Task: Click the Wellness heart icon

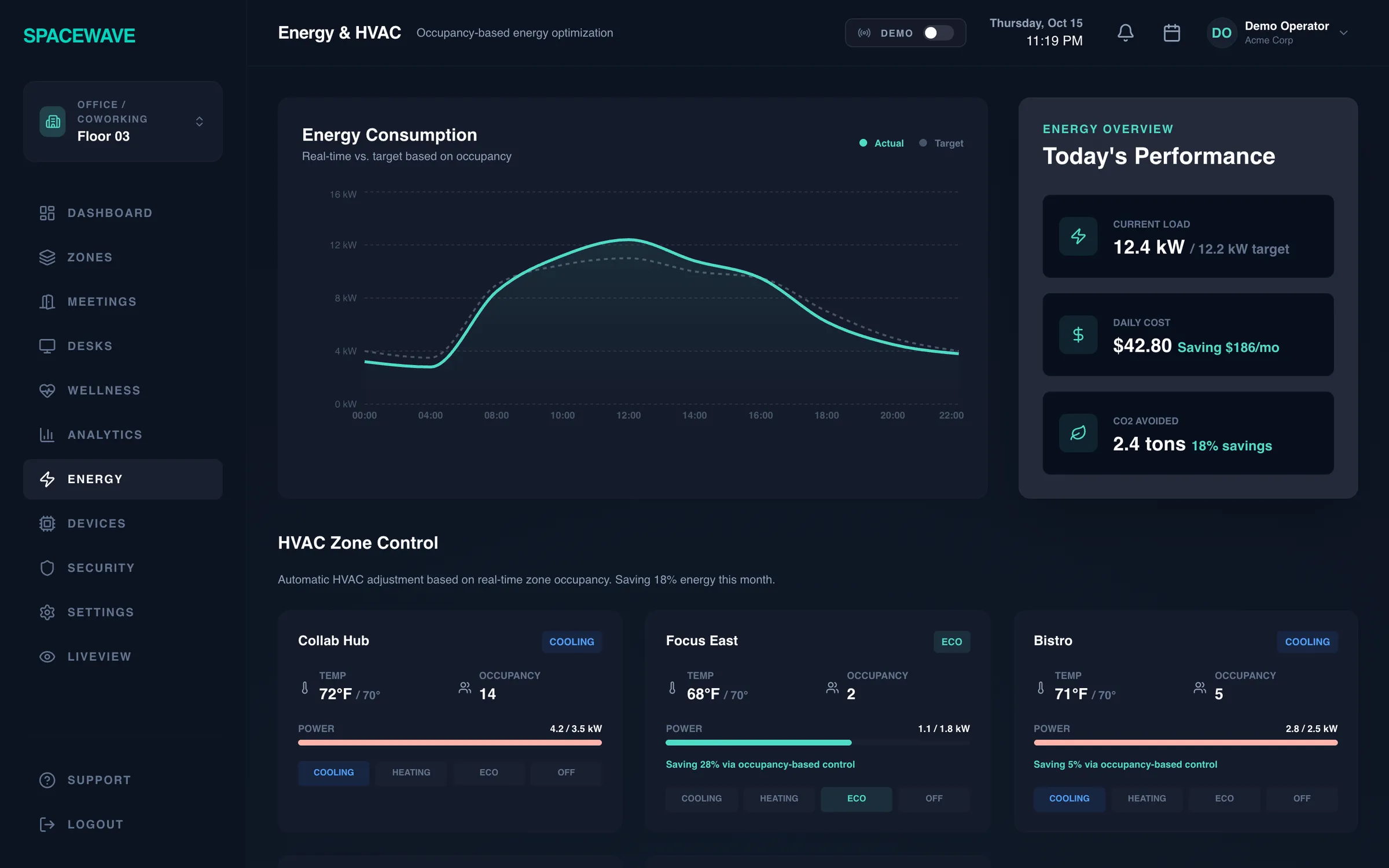Action: (x=47, y=391)
